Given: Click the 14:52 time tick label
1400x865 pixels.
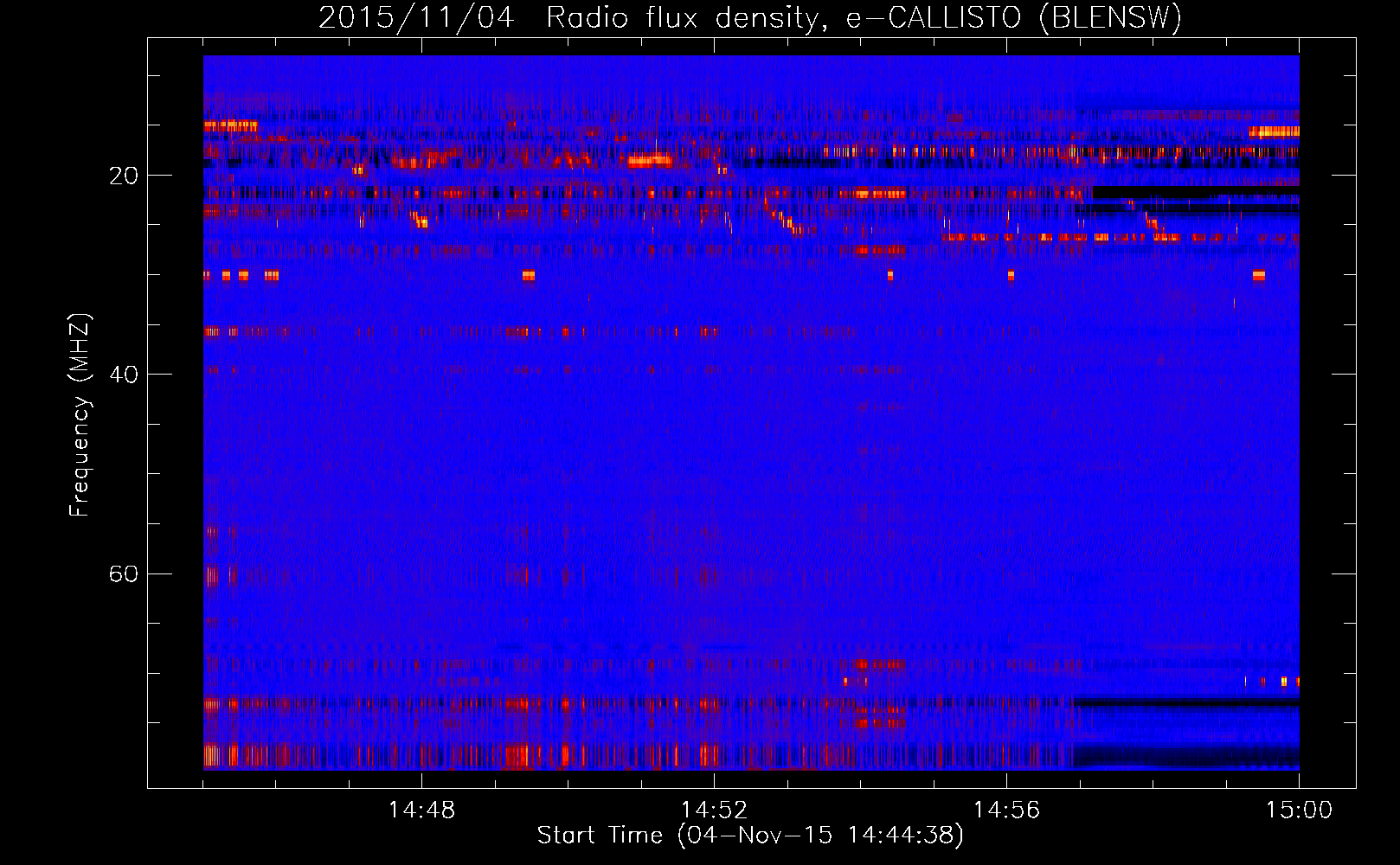Looking at the screenshot, I should pos(714,811).
